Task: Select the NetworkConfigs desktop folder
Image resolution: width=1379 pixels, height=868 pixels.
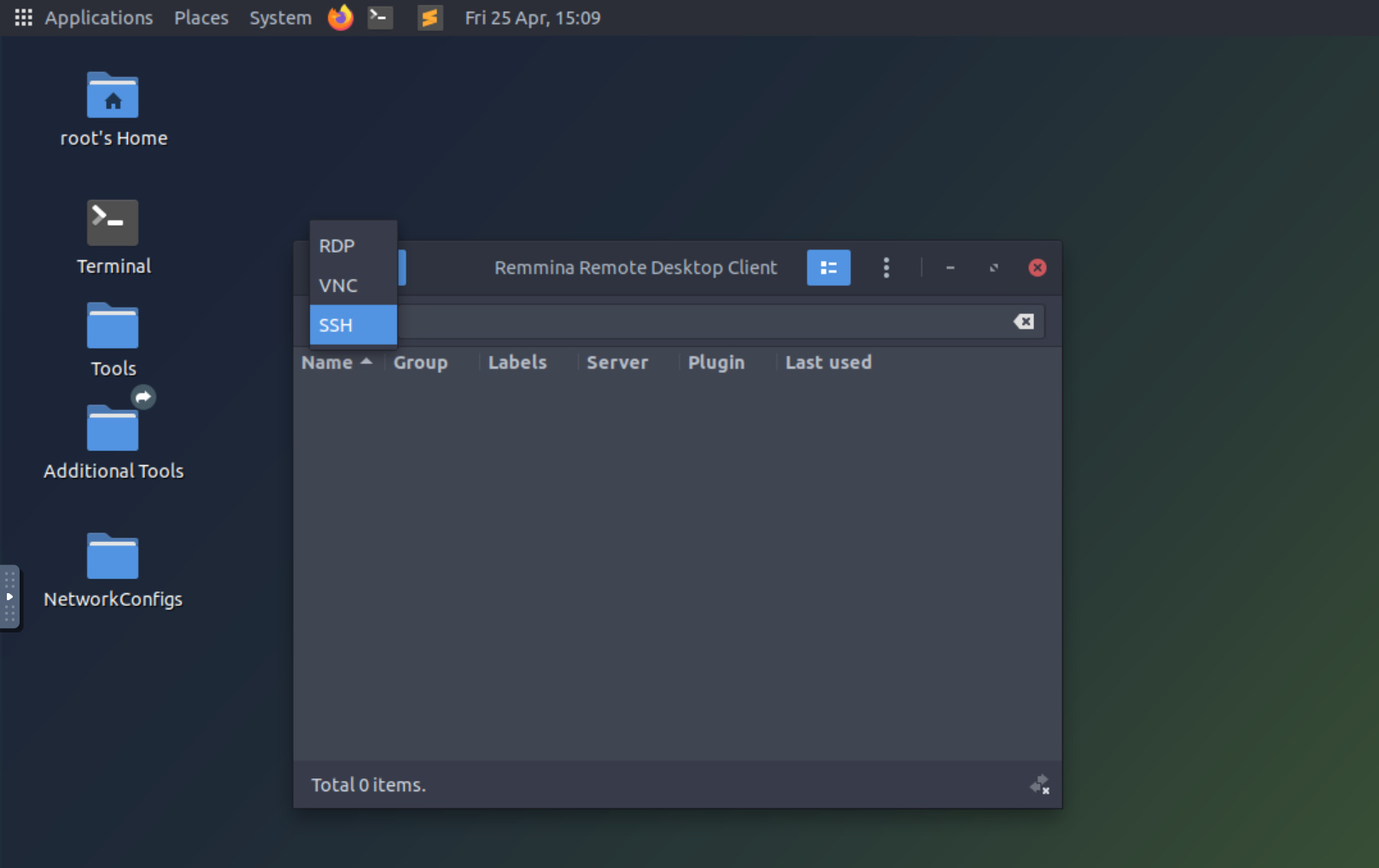Action: coord(113,571)
